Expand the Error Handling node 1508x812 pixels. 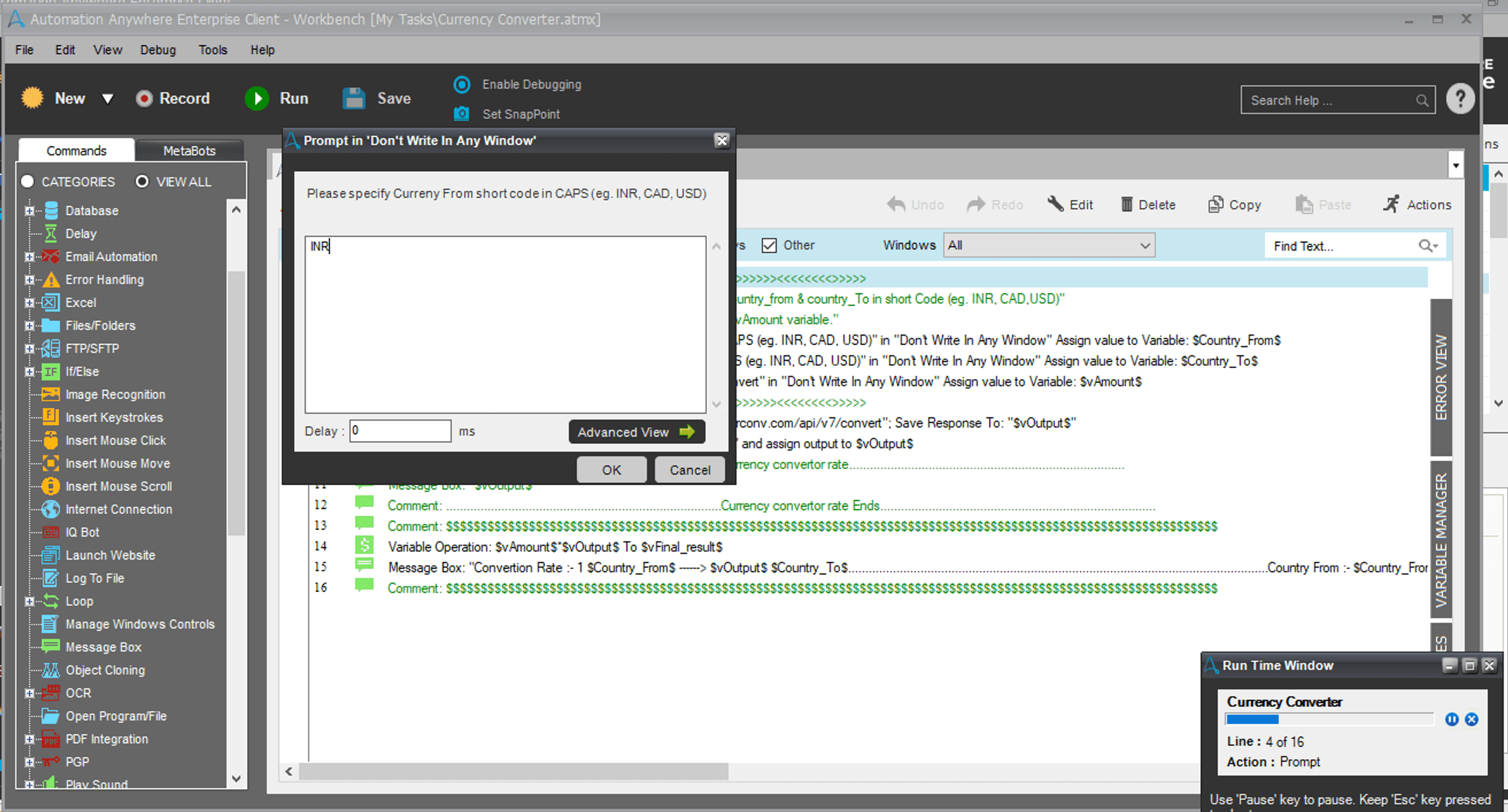tap(29, 280)
